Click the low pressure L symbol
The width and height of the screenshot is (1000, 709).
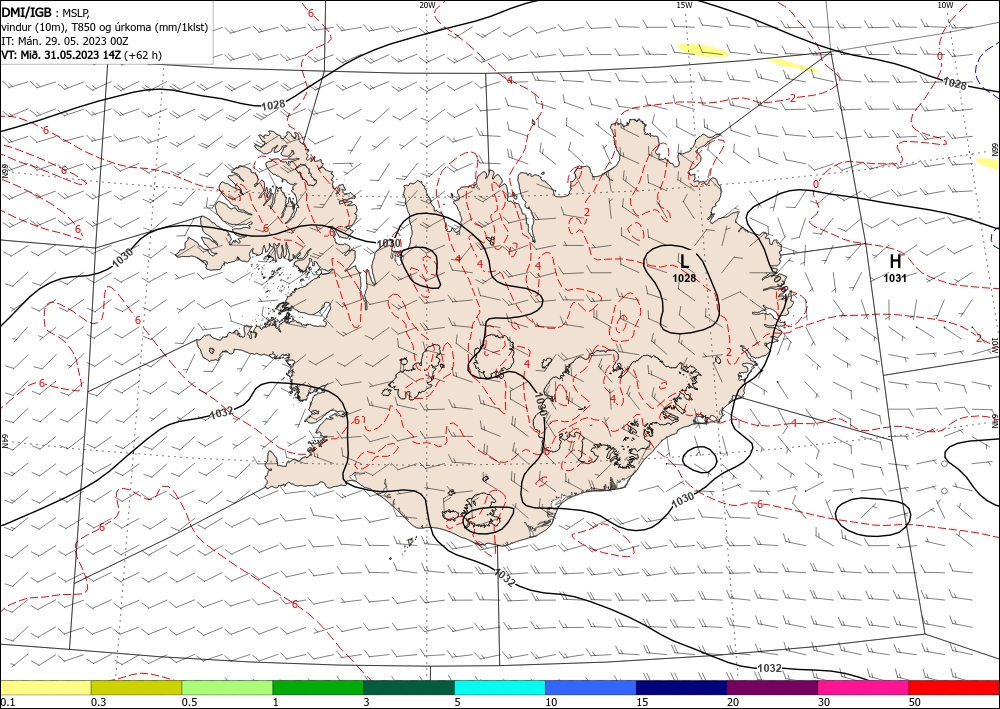[684, 261]
